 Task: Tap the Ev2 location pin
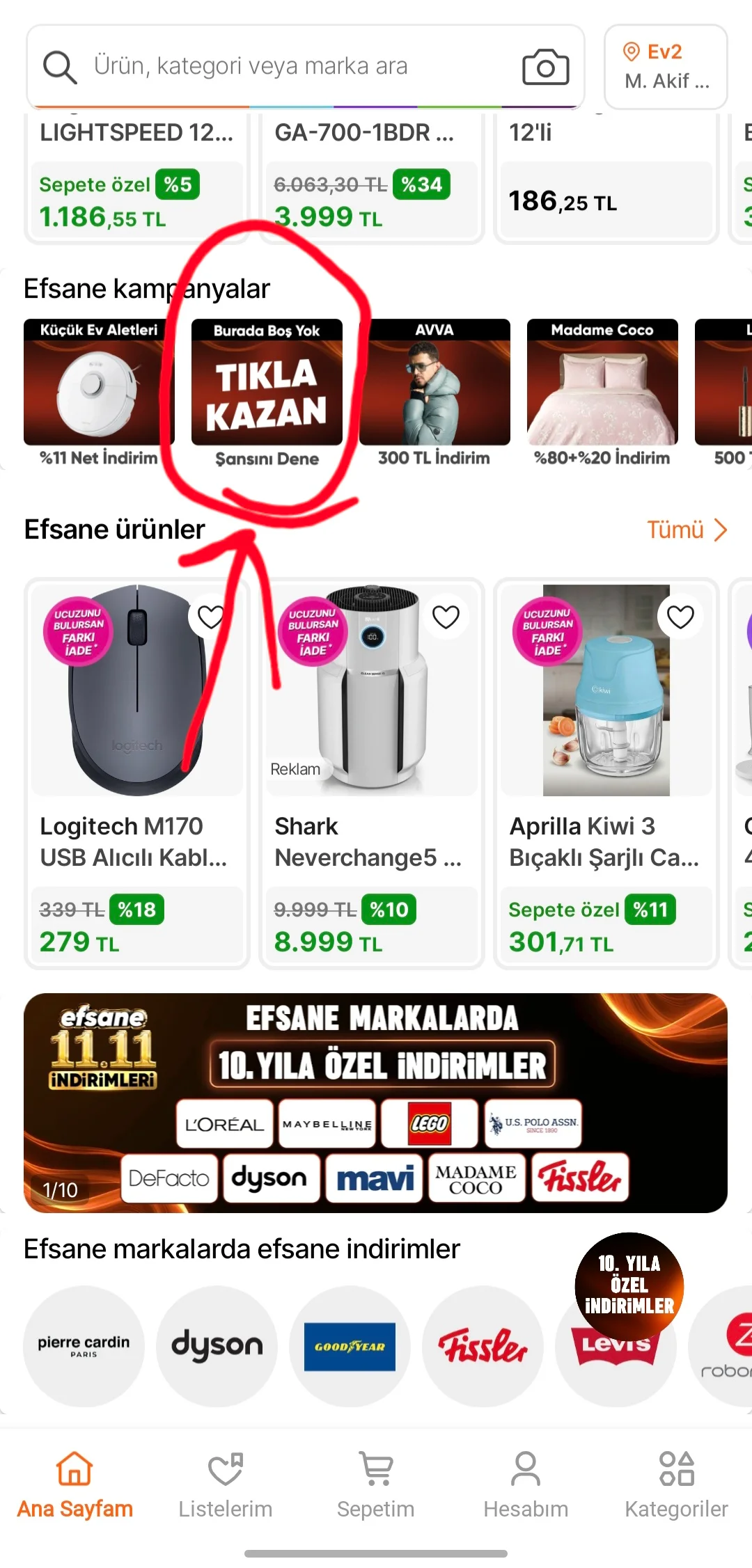click(631, 52)
